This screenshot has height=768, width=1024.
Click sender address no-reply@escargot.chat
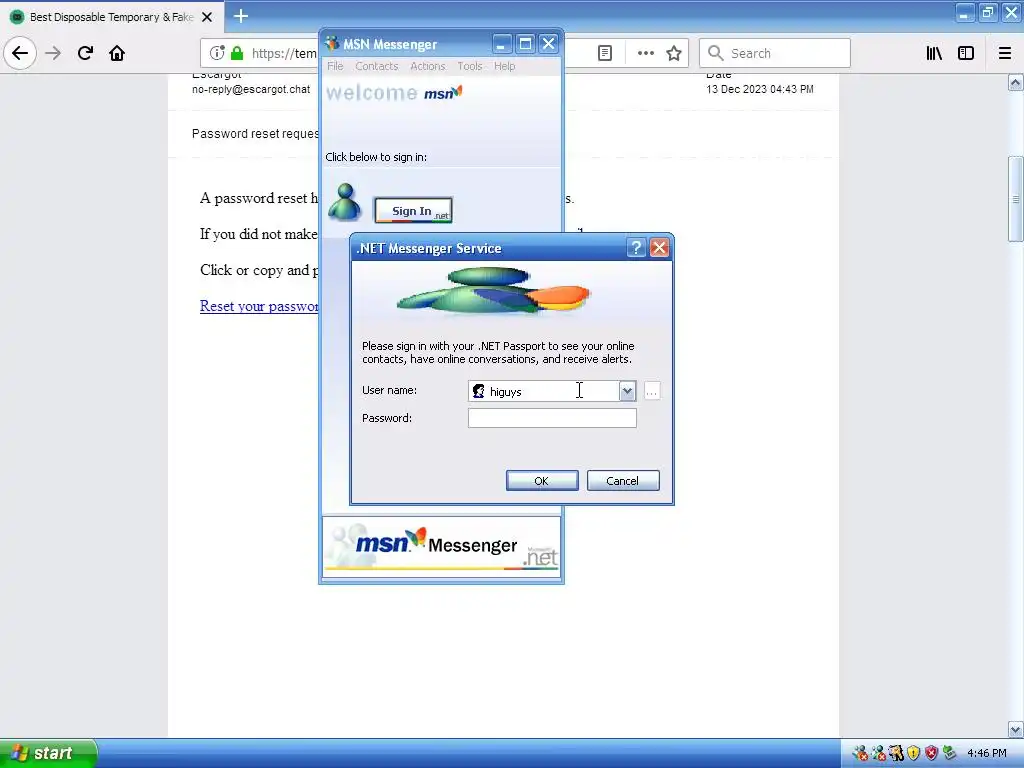251,89
